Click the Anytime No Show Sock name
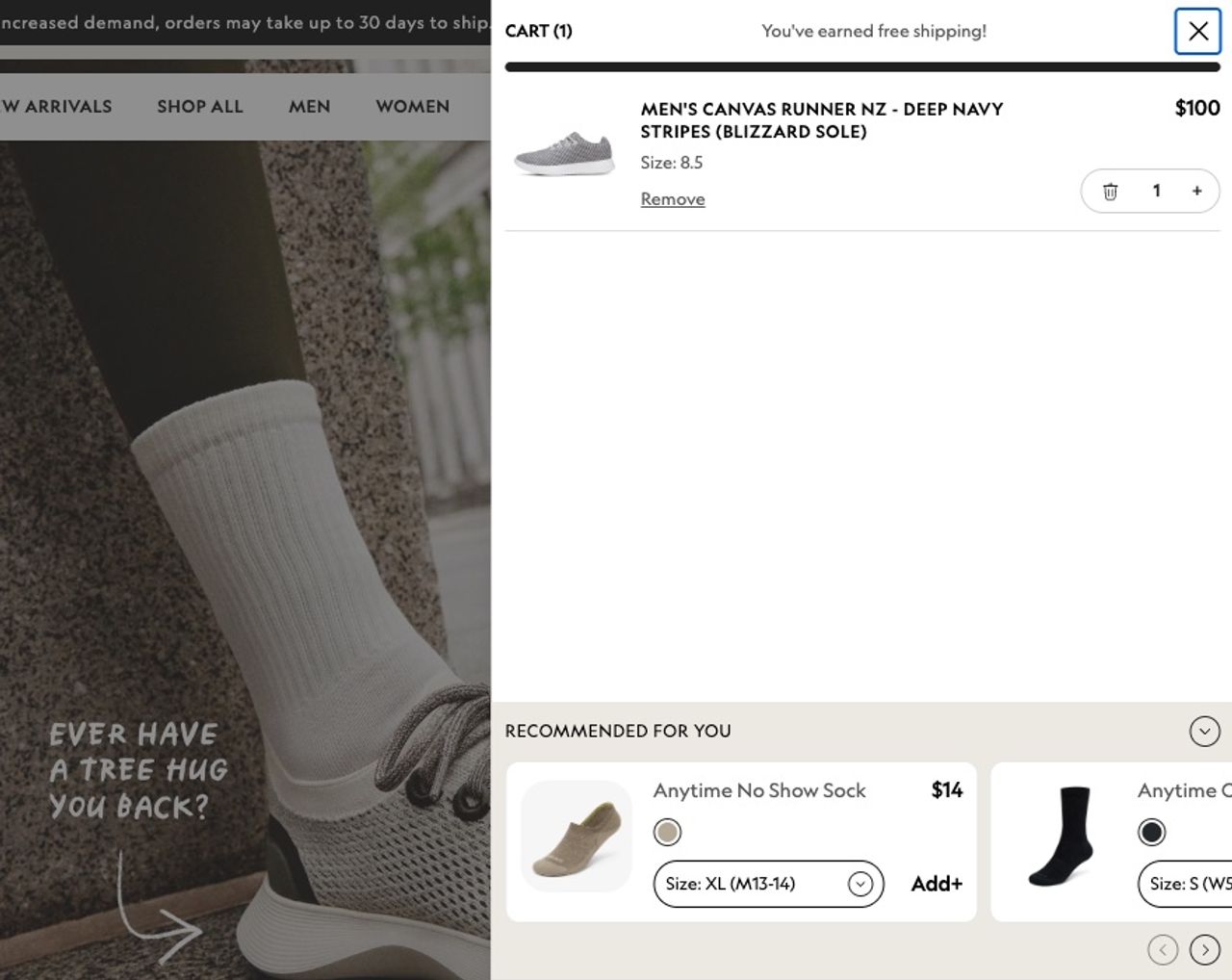Image resolution: width=1232 pixels, height=980 pixels. click(759, 790)
